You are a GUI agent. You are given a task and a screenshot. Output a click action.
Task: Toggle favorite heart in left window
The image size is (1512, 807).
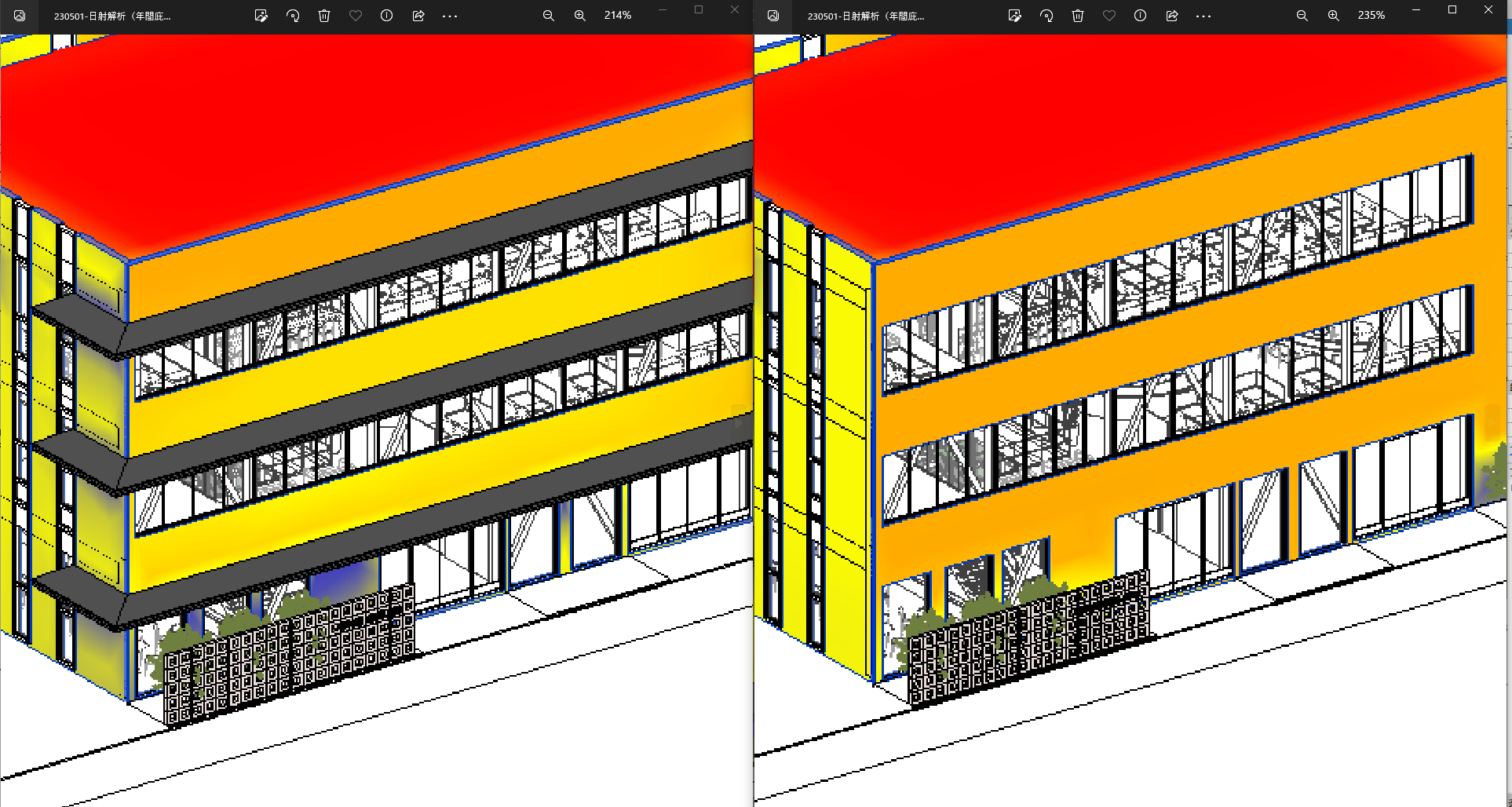pyautogui.click(x=356, y=16)
